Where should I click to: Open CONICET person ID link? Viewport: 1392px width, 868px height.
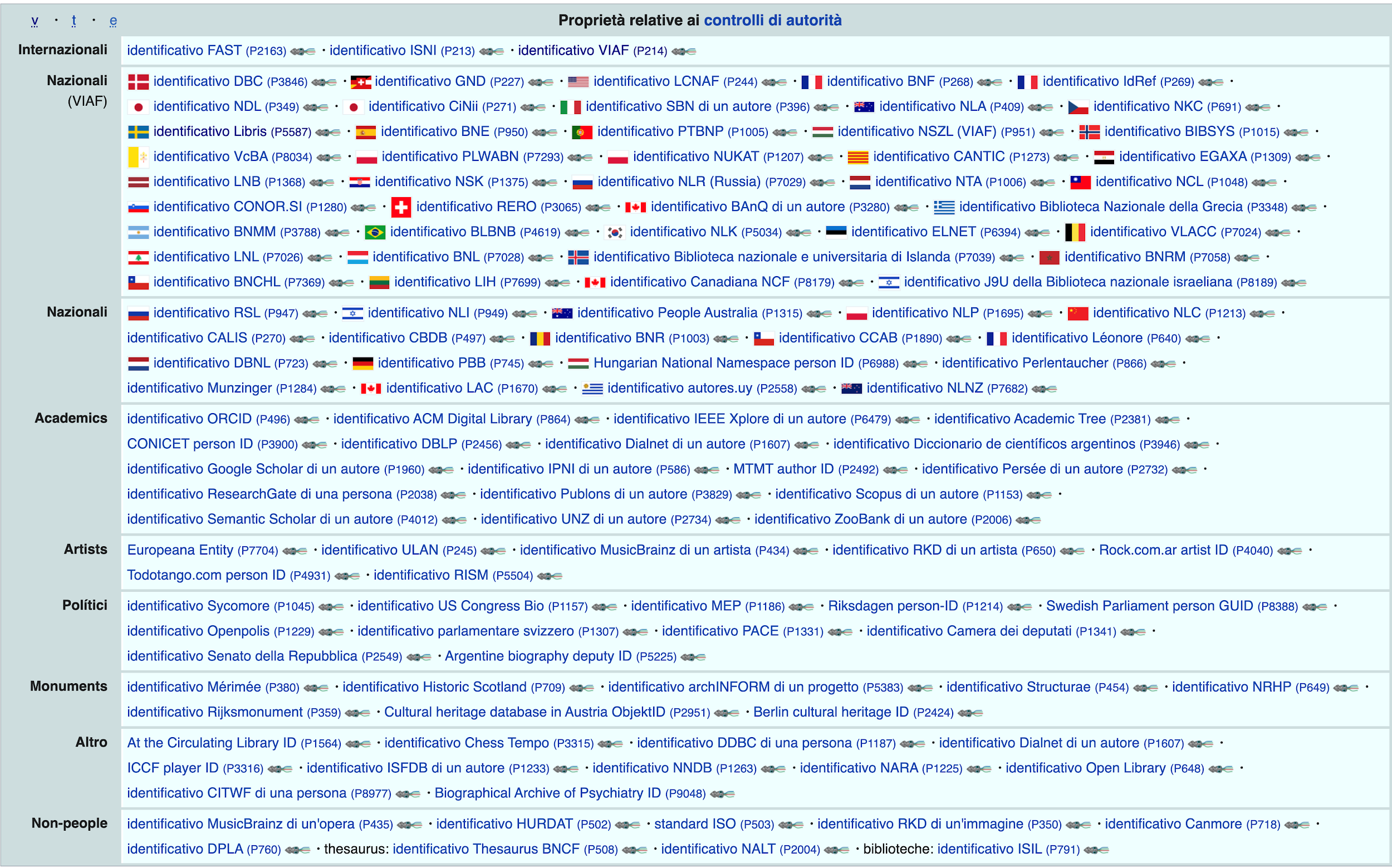[212, 444]
